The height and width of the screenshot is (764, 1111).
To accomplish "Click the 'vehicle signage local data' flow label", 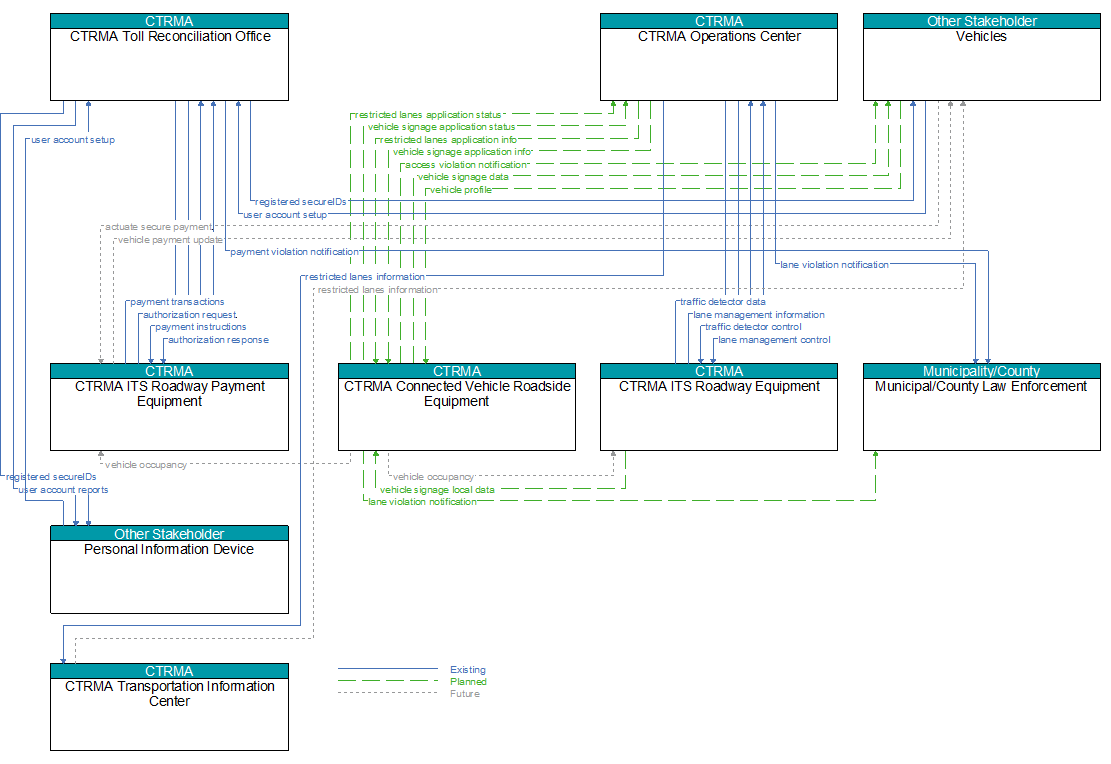I will (437, 490).
